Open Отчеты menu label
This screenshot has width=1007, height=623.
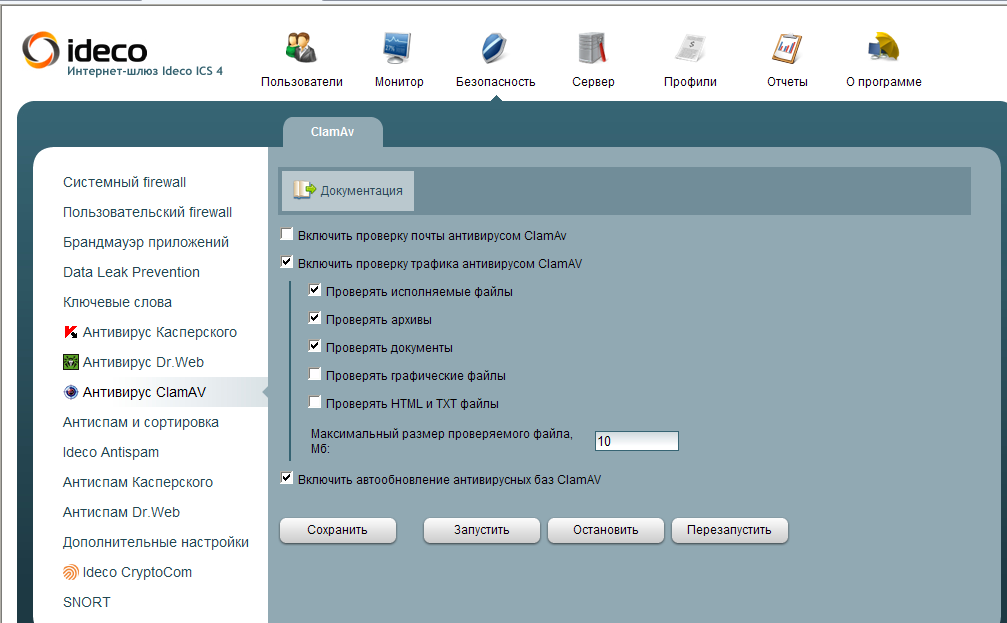(787, 82)
